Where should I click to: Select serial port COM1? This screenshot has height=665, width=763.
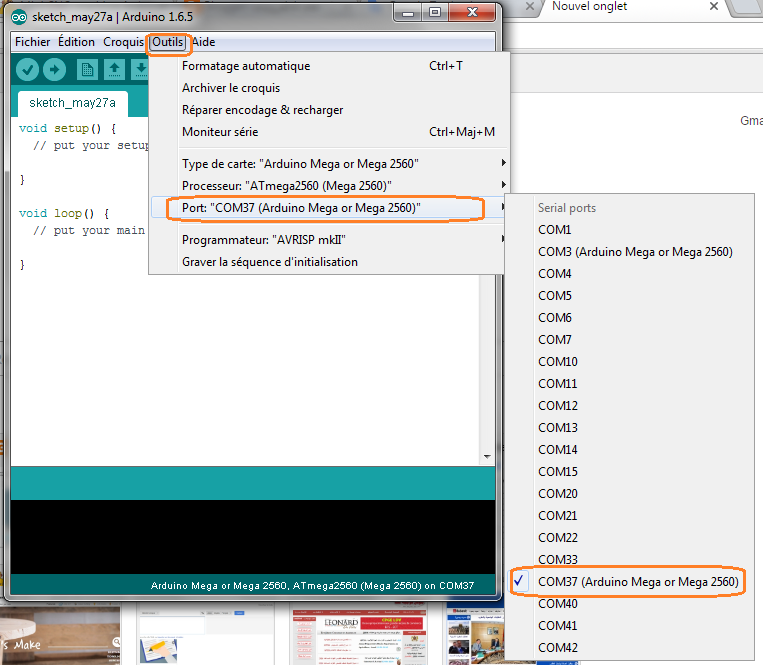pyautogui.click(x=630, y=230)
